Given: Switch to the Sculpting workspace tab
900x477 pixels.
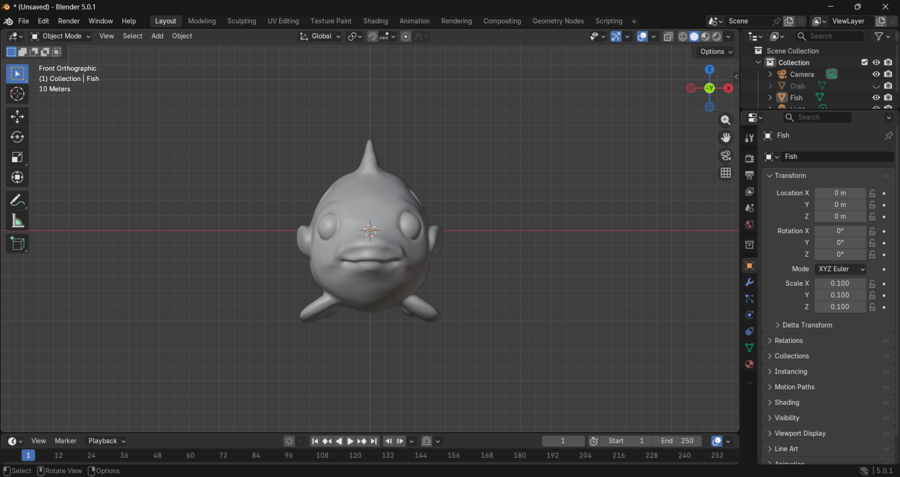Looking at the screenshot, I should [241, 21].
